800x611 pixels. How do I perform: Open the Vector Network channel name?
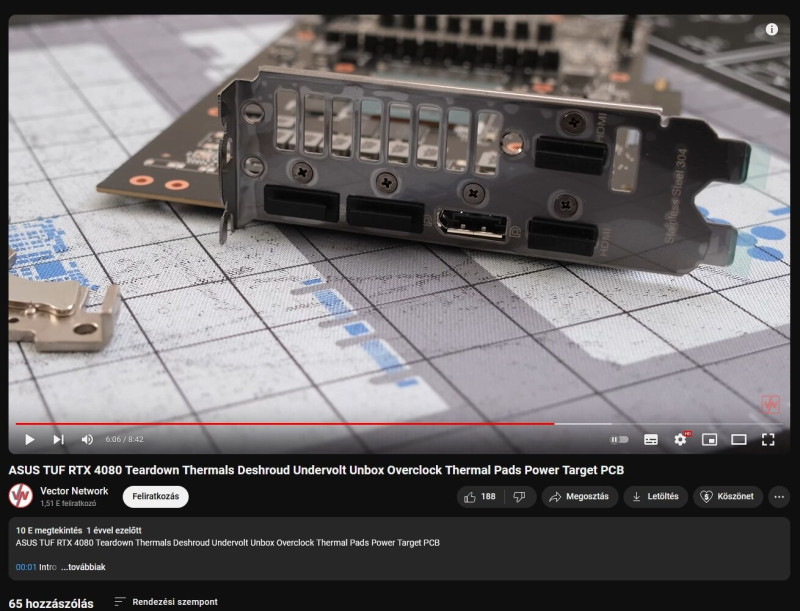74,491
